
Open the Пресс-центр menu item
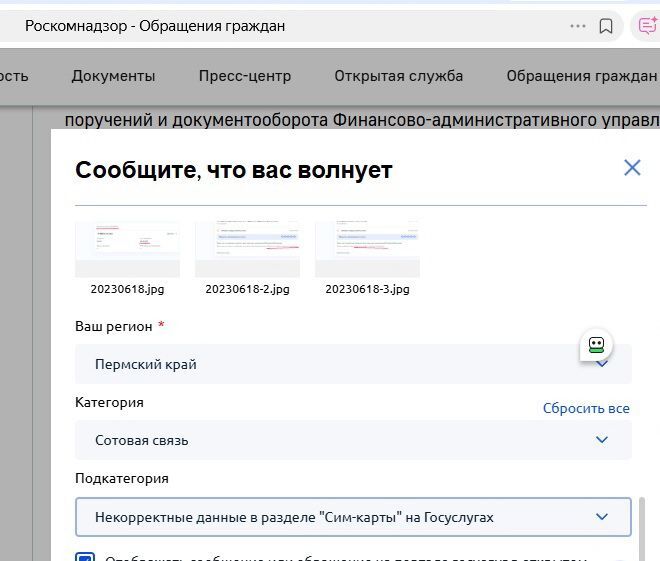245,76
